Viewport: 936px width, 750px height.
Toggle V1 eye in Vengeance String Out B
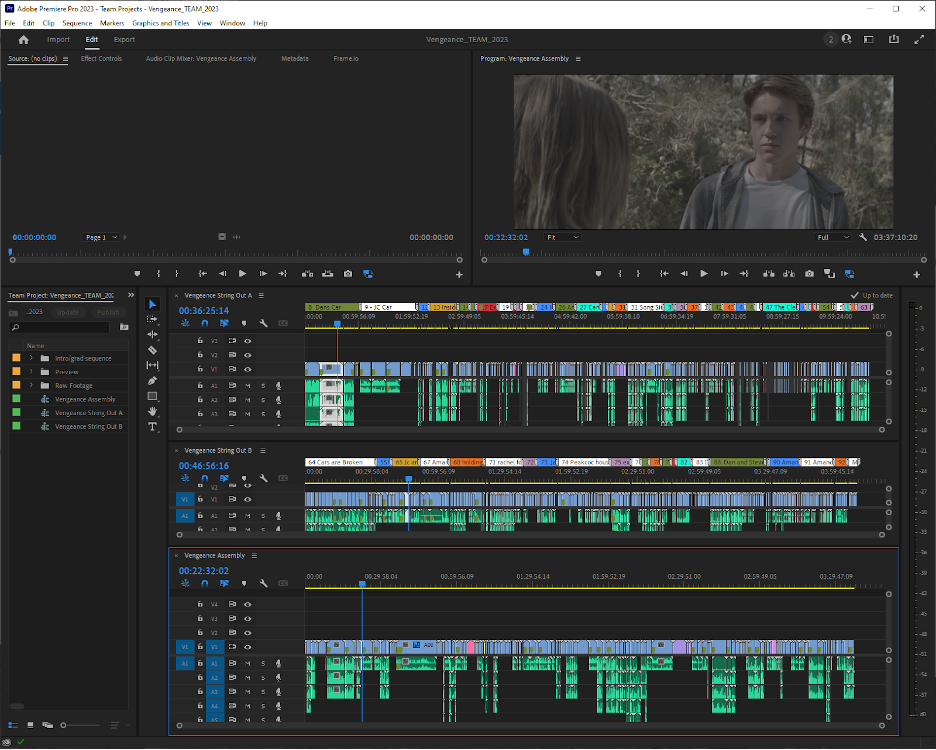248,499
